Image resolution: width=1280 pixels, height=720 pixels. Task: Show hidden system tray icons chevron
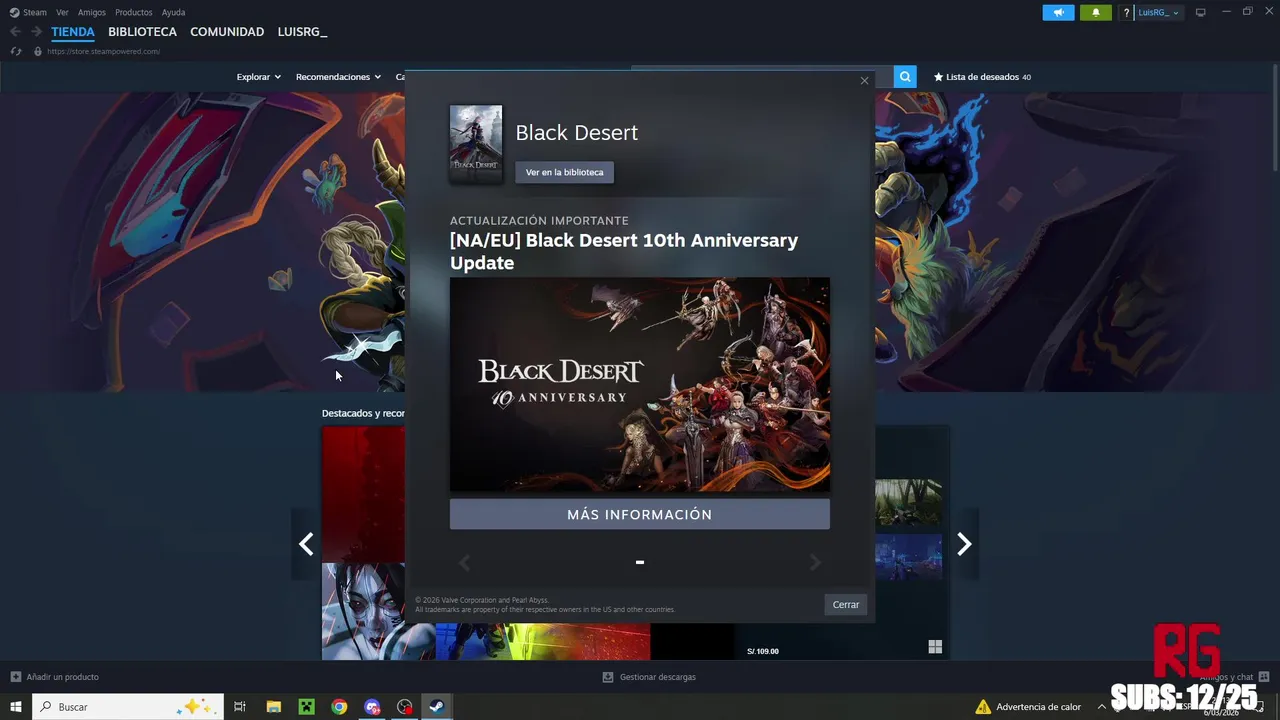[x=1101, y=707]
